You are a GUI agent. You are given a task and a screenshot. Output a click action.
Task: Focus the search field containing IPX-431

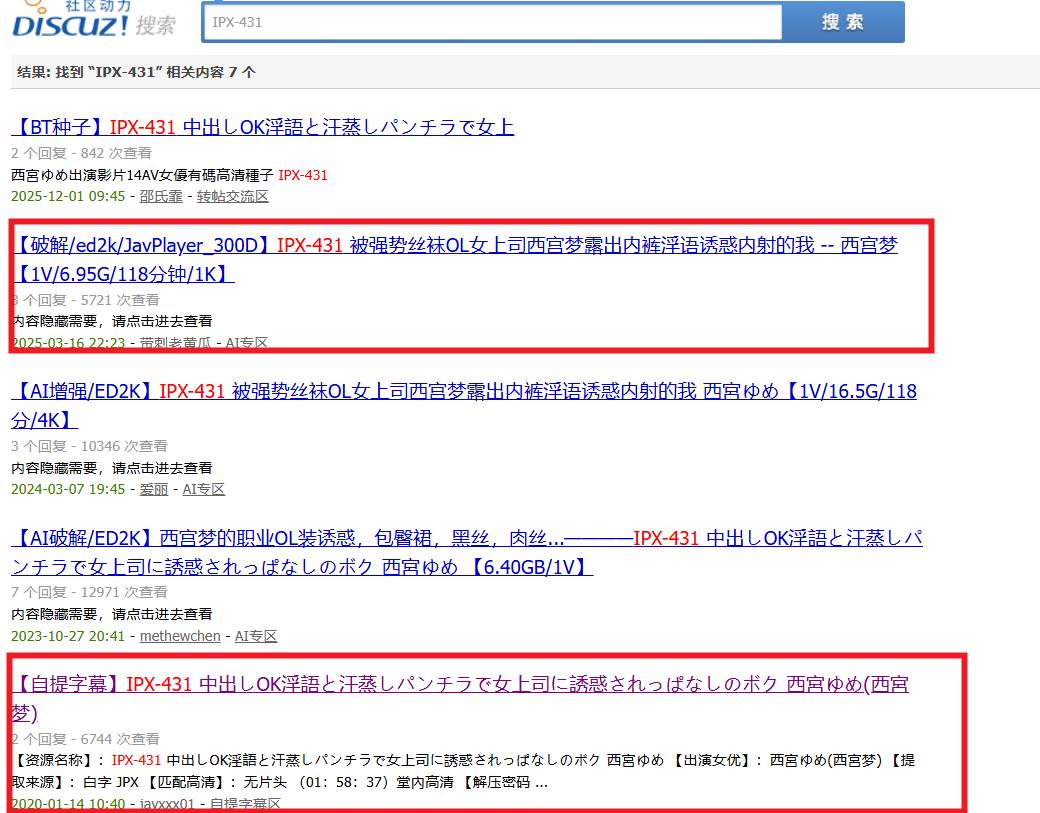(x=492, y=22)
